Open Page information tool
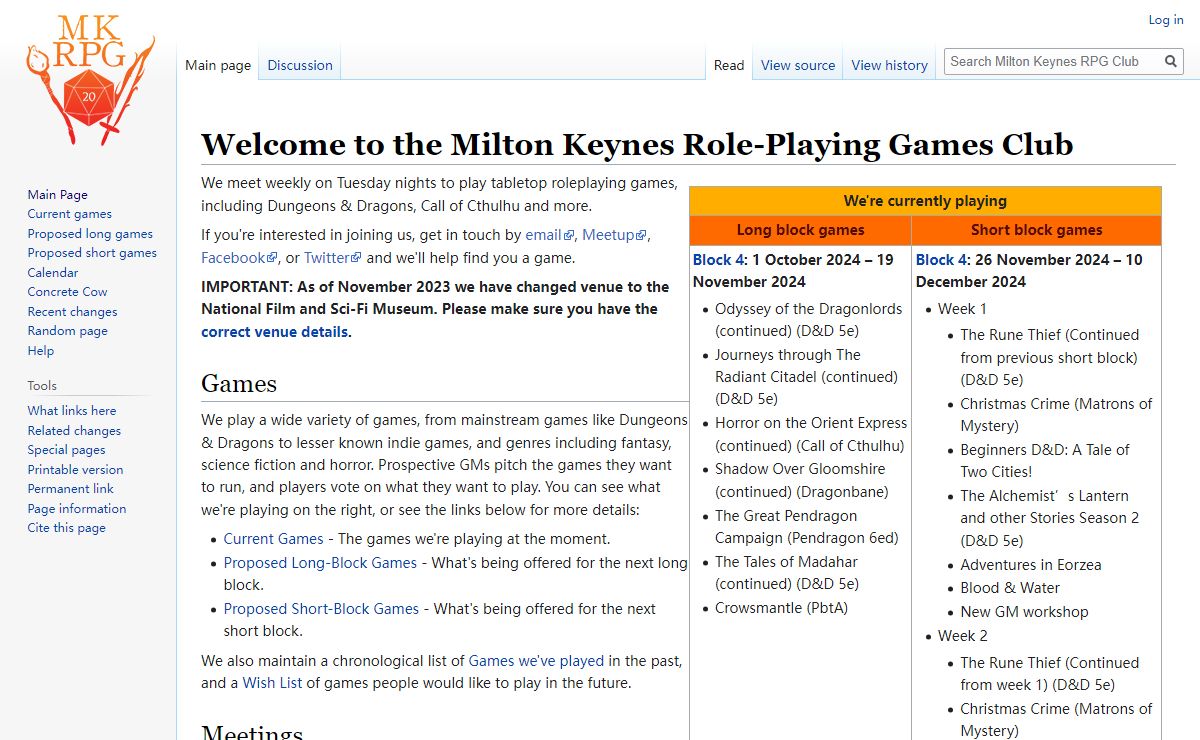The height and width of the screenshot is (740, 1200). (77, 509)
